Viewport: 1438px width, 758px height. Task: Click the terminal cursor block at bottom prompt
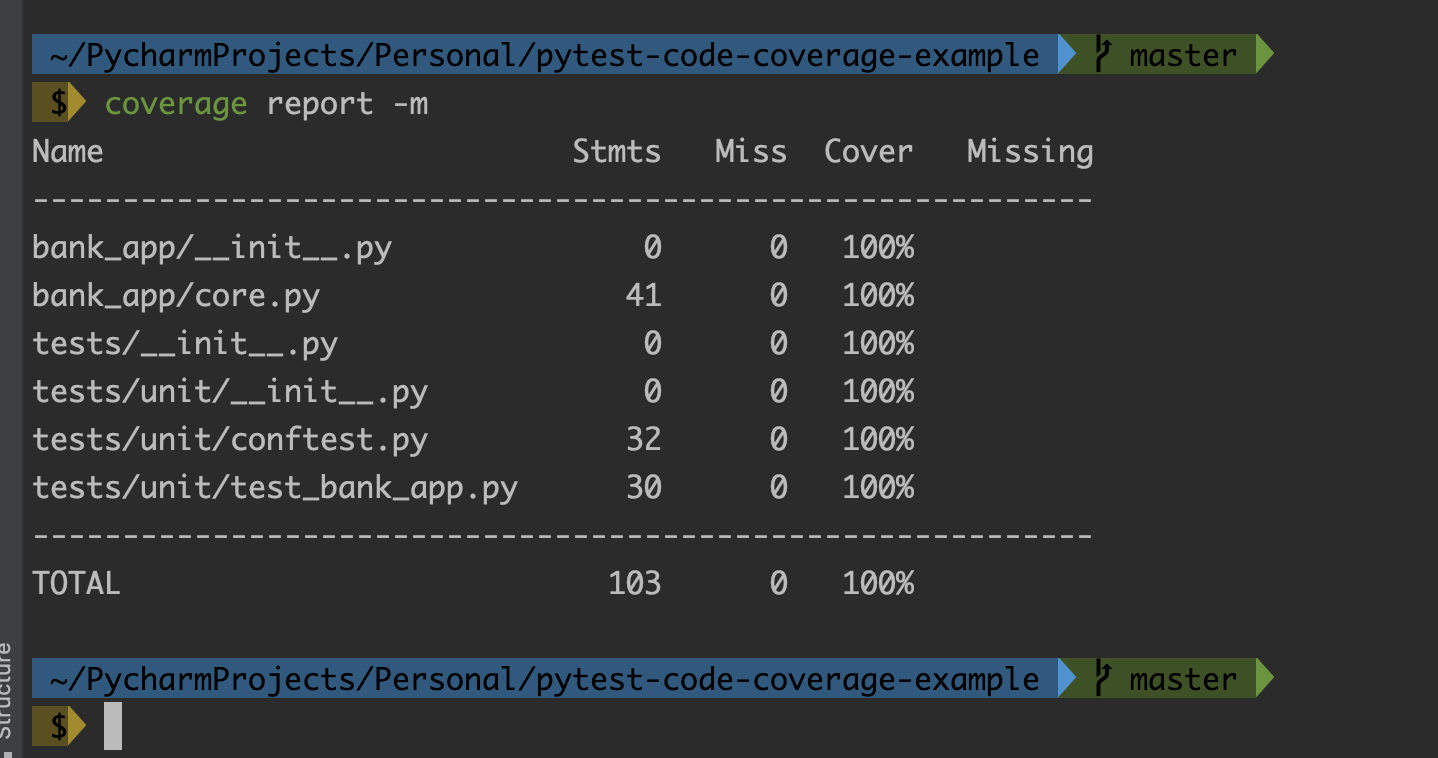[112, 726]
